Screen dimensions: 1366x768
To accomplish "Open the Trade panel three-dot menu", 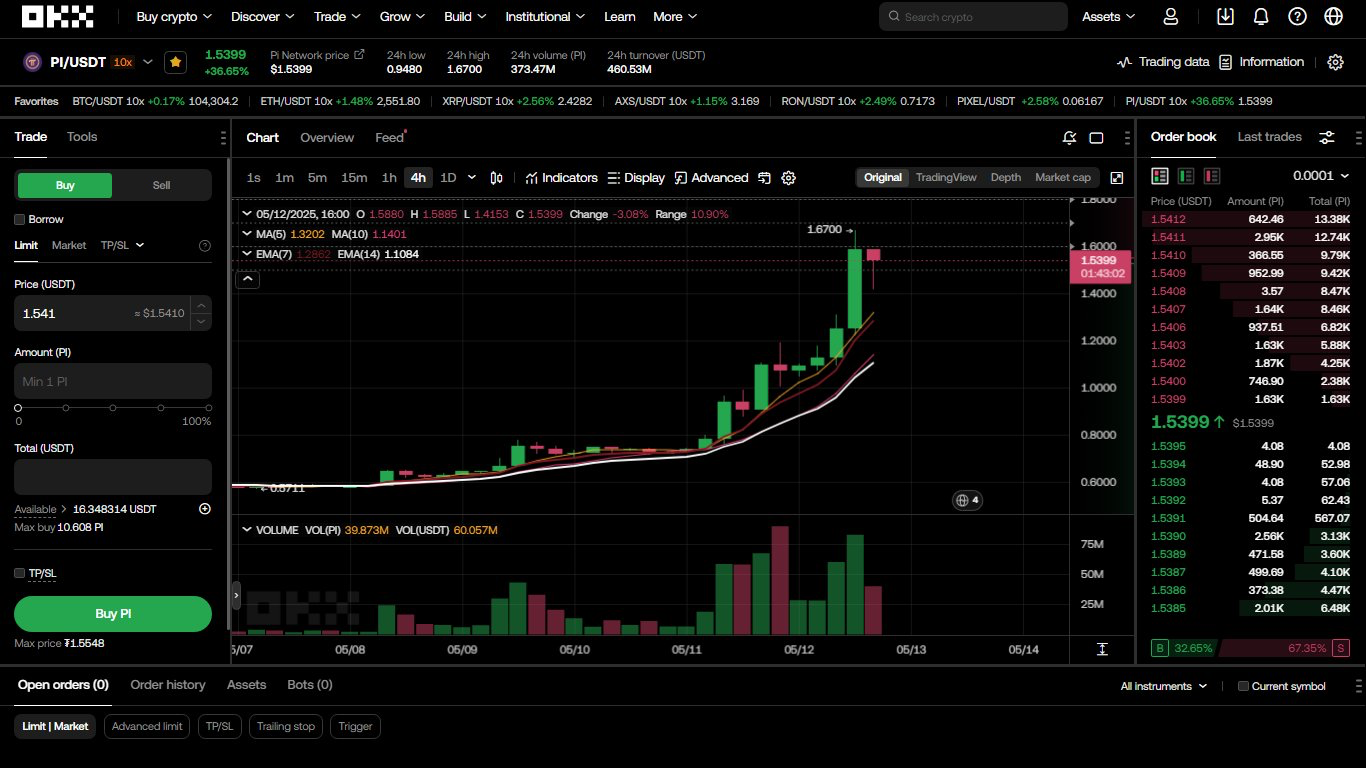I will click(x=223, y=138).
